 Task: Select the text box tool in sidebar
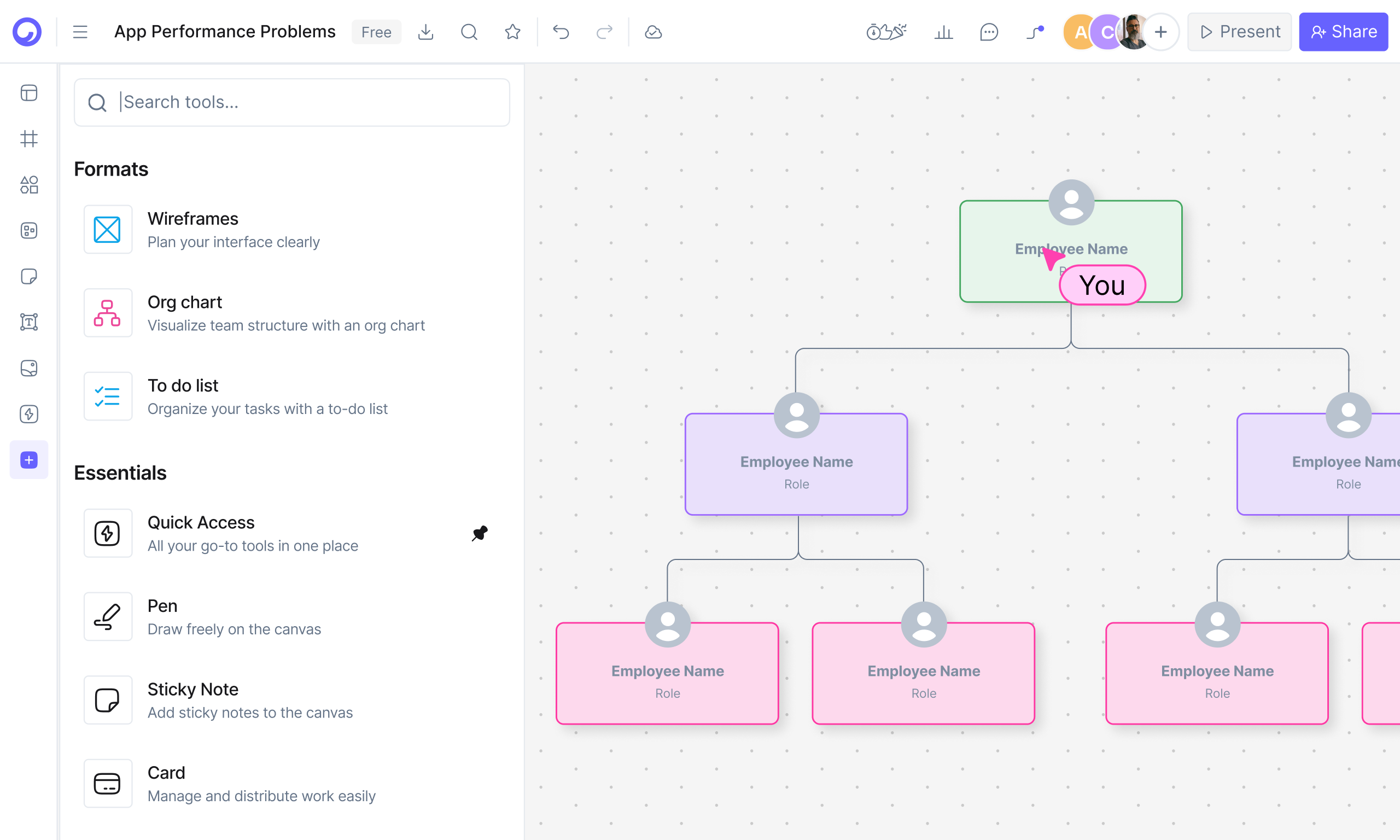click(x=29, y=322)
